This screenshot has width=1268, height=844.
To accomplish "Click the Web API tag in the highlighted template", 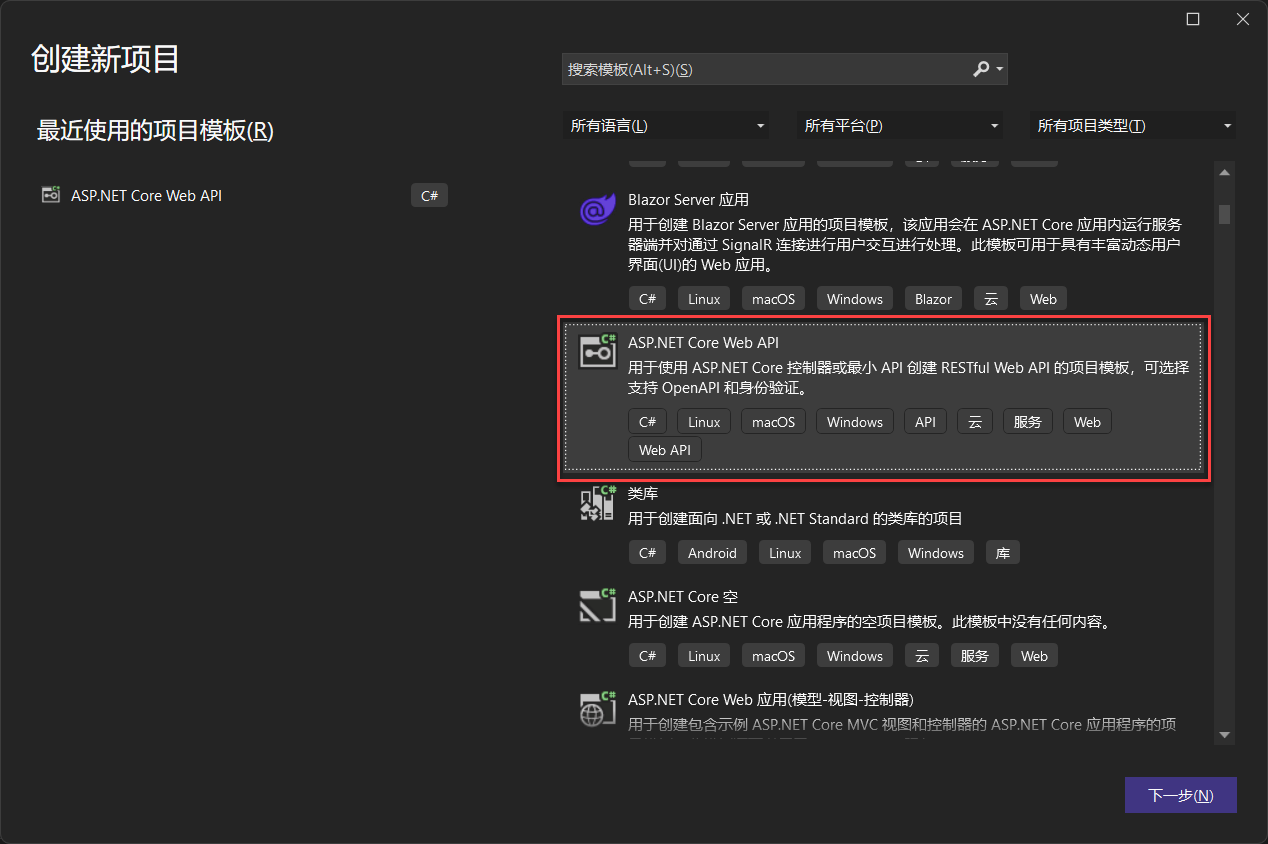I will (x=665, y=449).
